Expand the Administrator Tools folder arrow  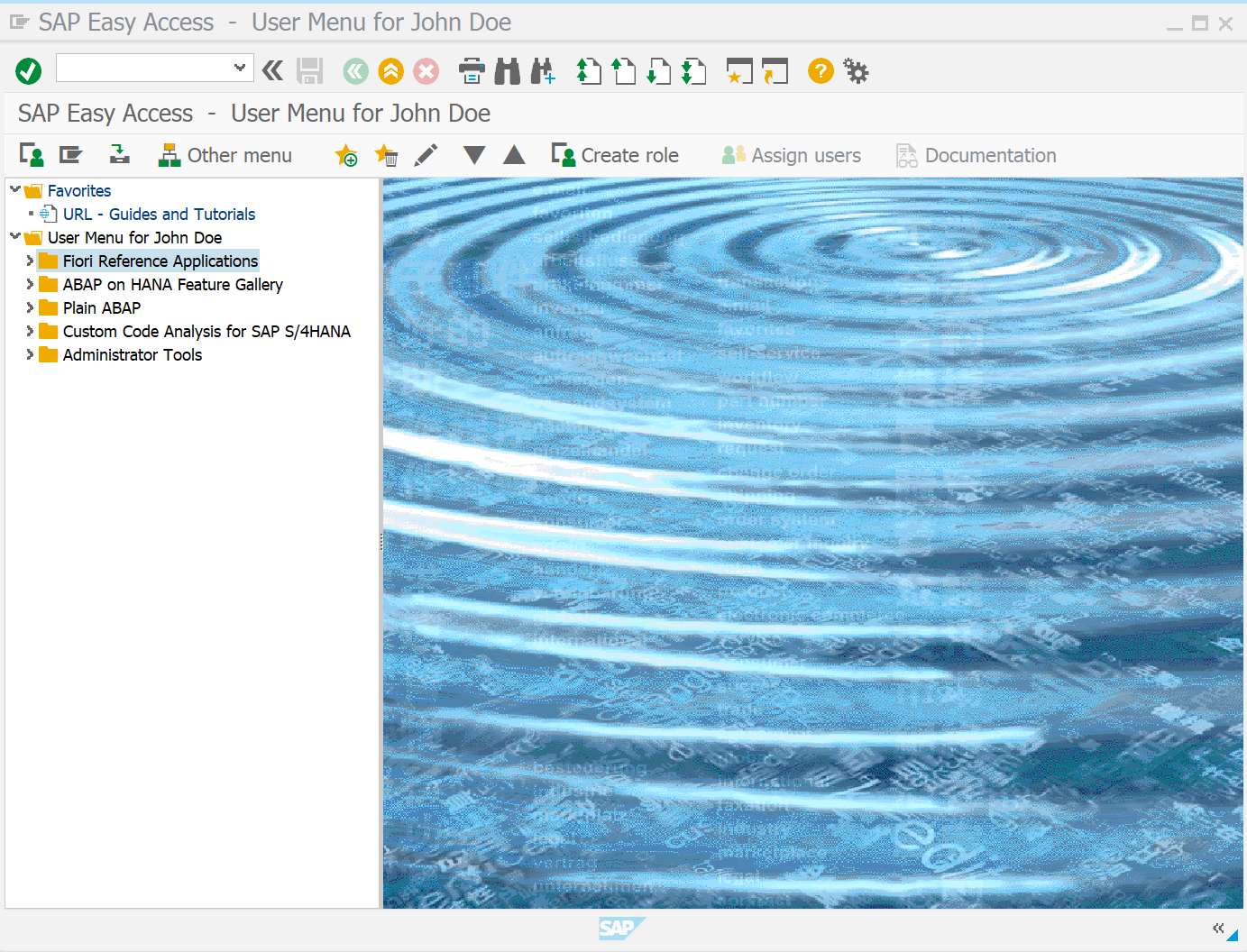tap(30, 354)
